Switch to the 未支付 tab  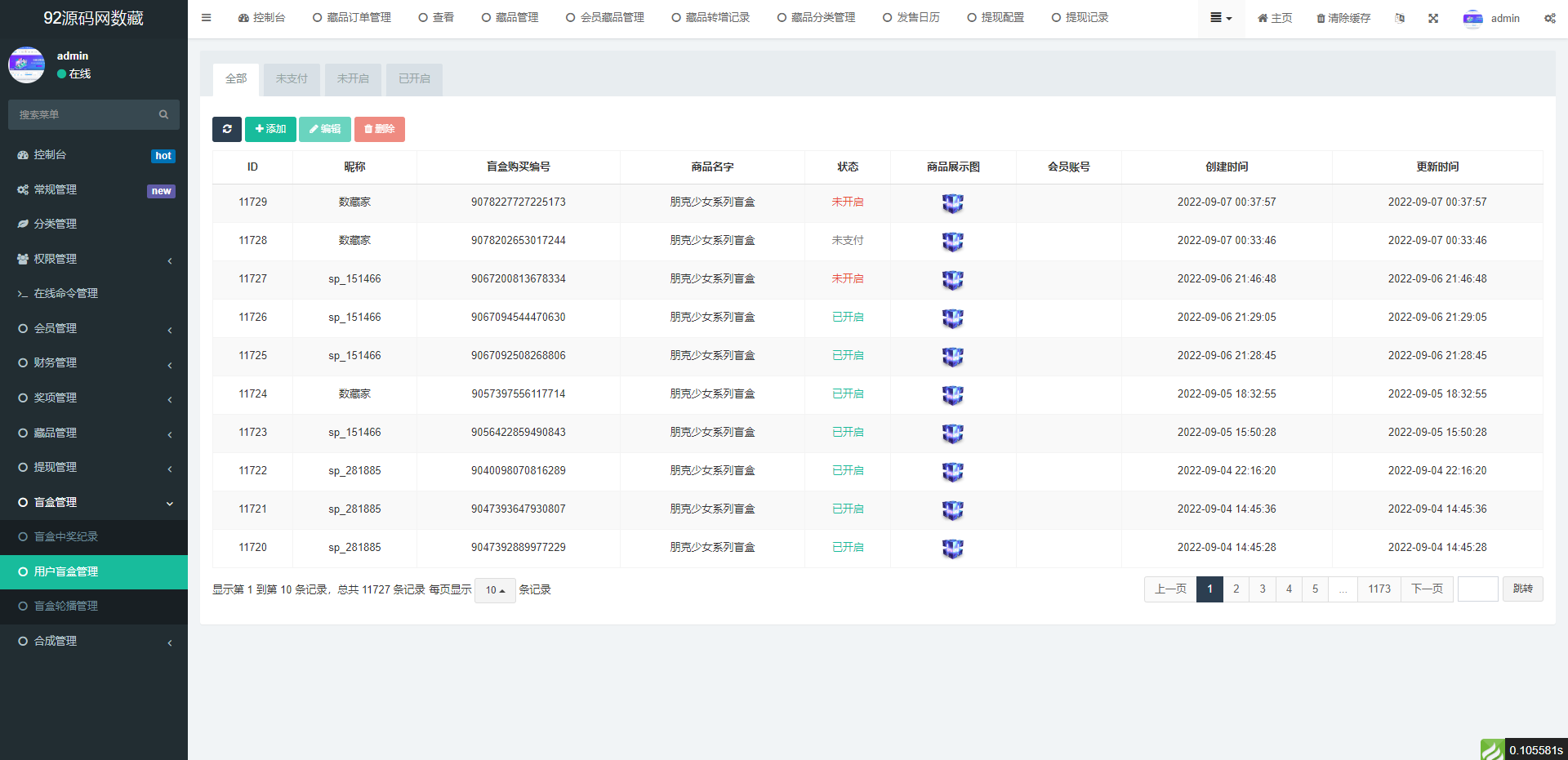[x=292, y=79]
